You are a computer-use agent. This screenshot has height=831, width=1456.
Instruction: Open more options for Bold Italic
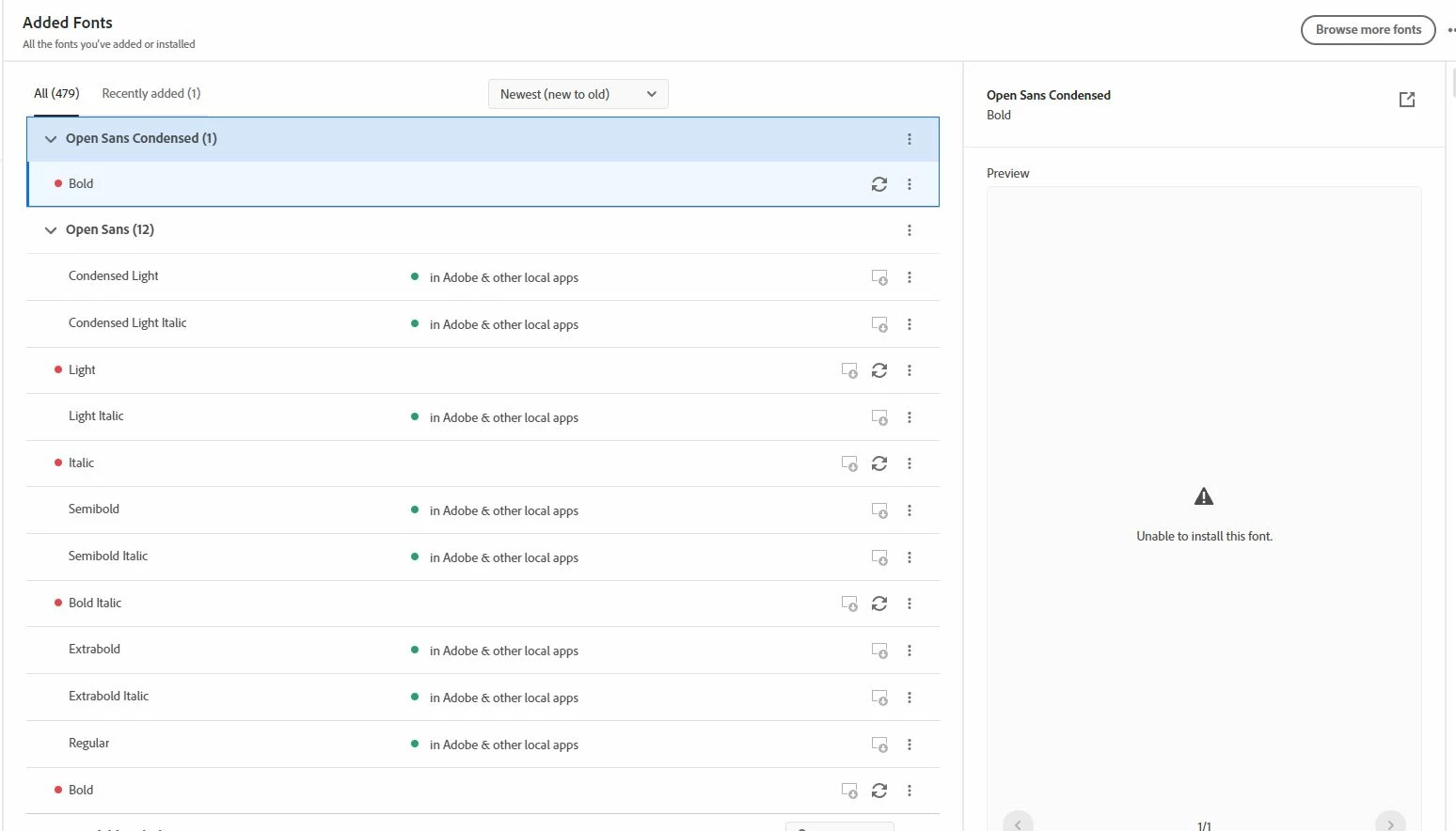coord(910,604)
